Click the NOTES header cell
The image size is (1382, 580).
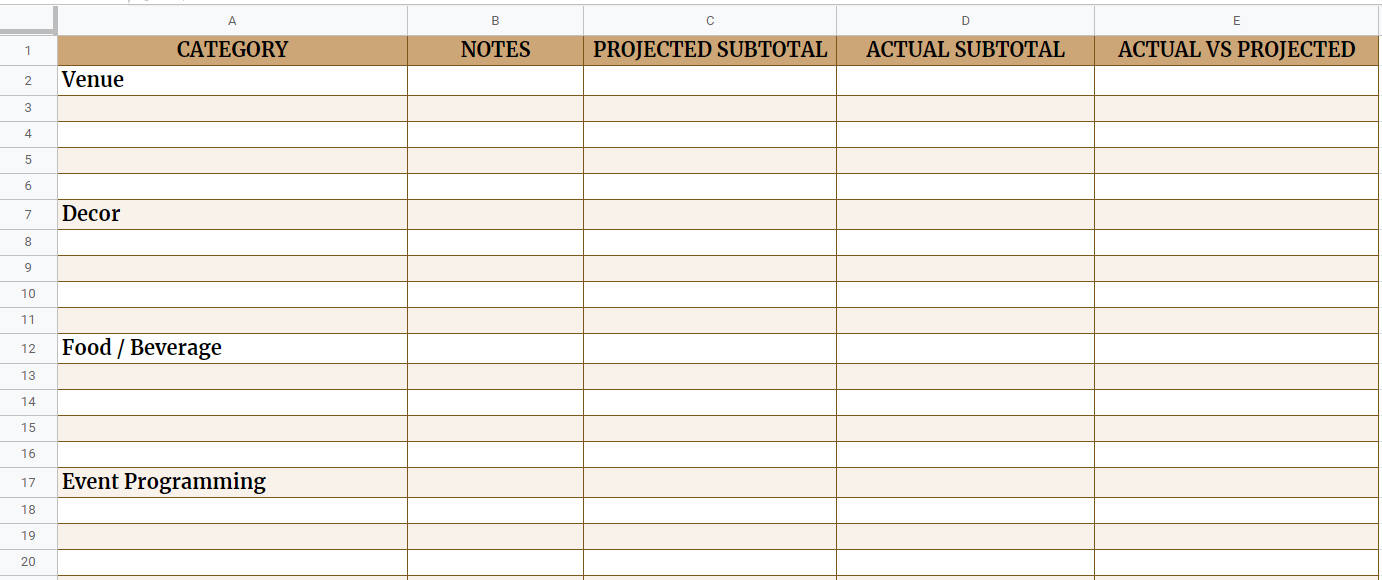tap(494, 49)
